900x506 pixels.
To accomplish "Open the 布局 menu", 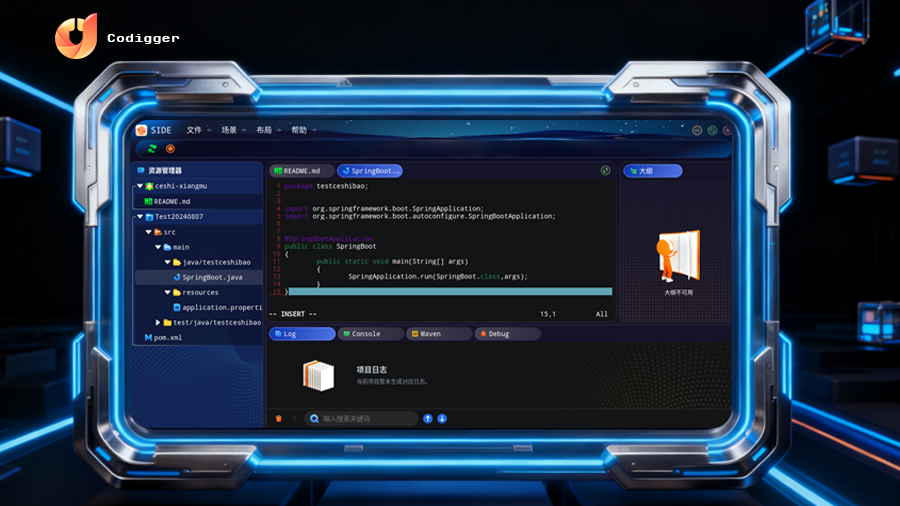I will click(264, 130).
